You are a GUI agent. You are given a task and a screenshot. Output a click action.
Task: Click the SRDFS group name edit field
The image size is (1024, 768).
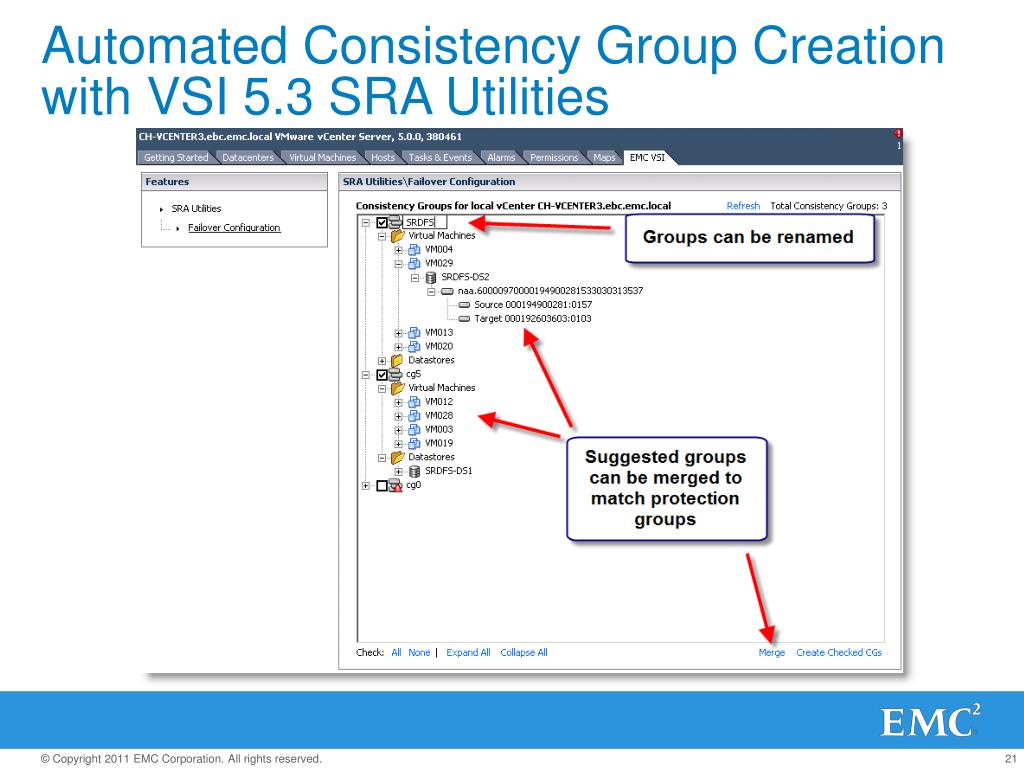click(424, 222)
